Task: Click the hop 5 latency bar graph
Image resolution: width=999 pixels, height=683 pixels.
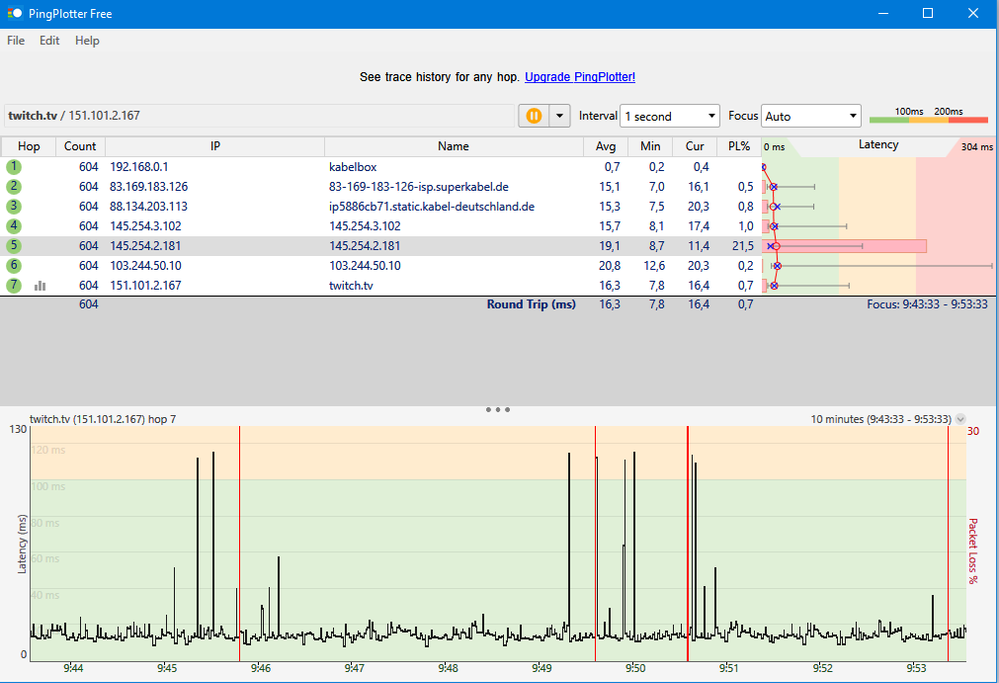Action: [x=844, y=246]
